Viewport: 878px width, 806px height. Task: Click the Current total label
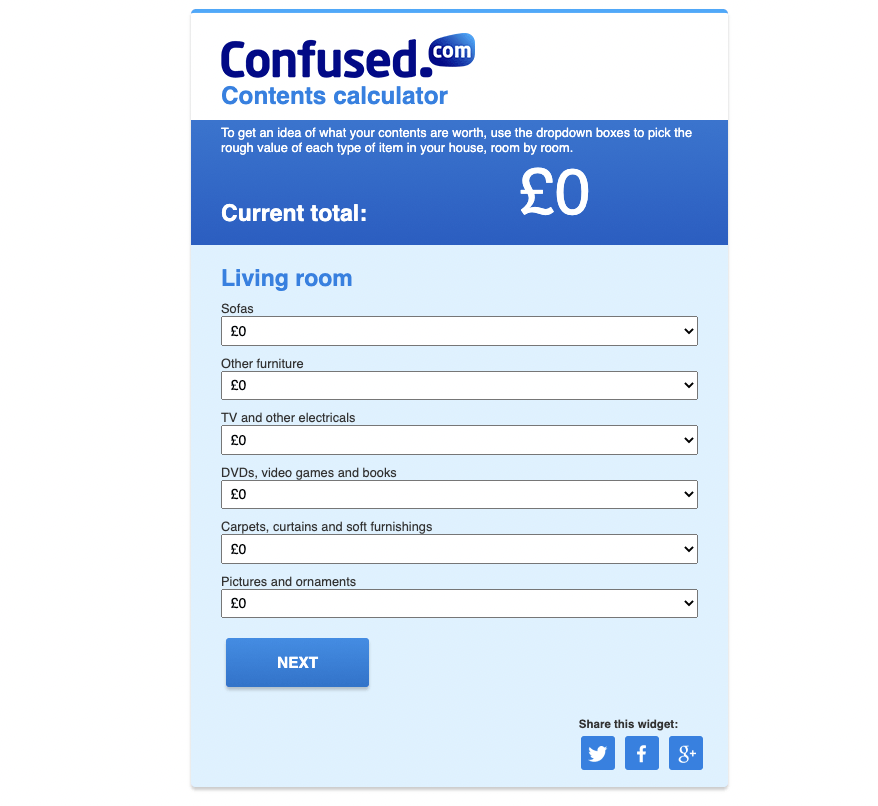click(294, 213)
